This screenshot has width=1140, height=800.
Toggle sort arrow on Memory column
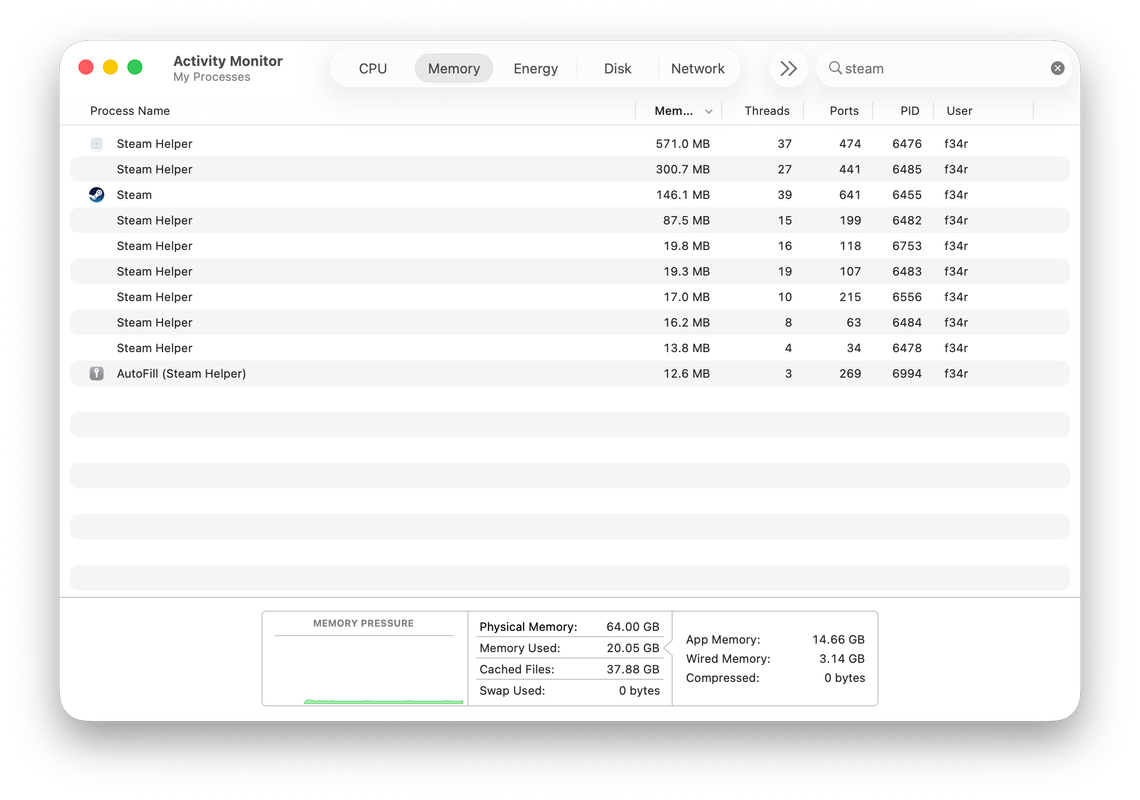coord(708,111)
